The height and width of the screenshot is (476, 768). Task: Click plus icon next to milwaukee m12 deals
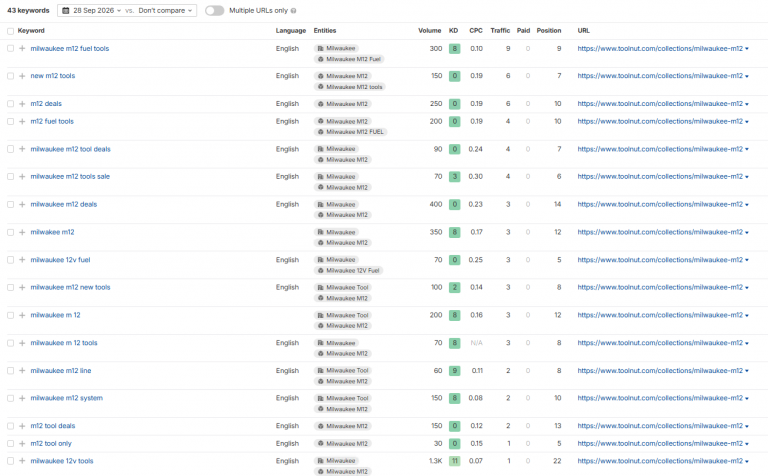22,204
